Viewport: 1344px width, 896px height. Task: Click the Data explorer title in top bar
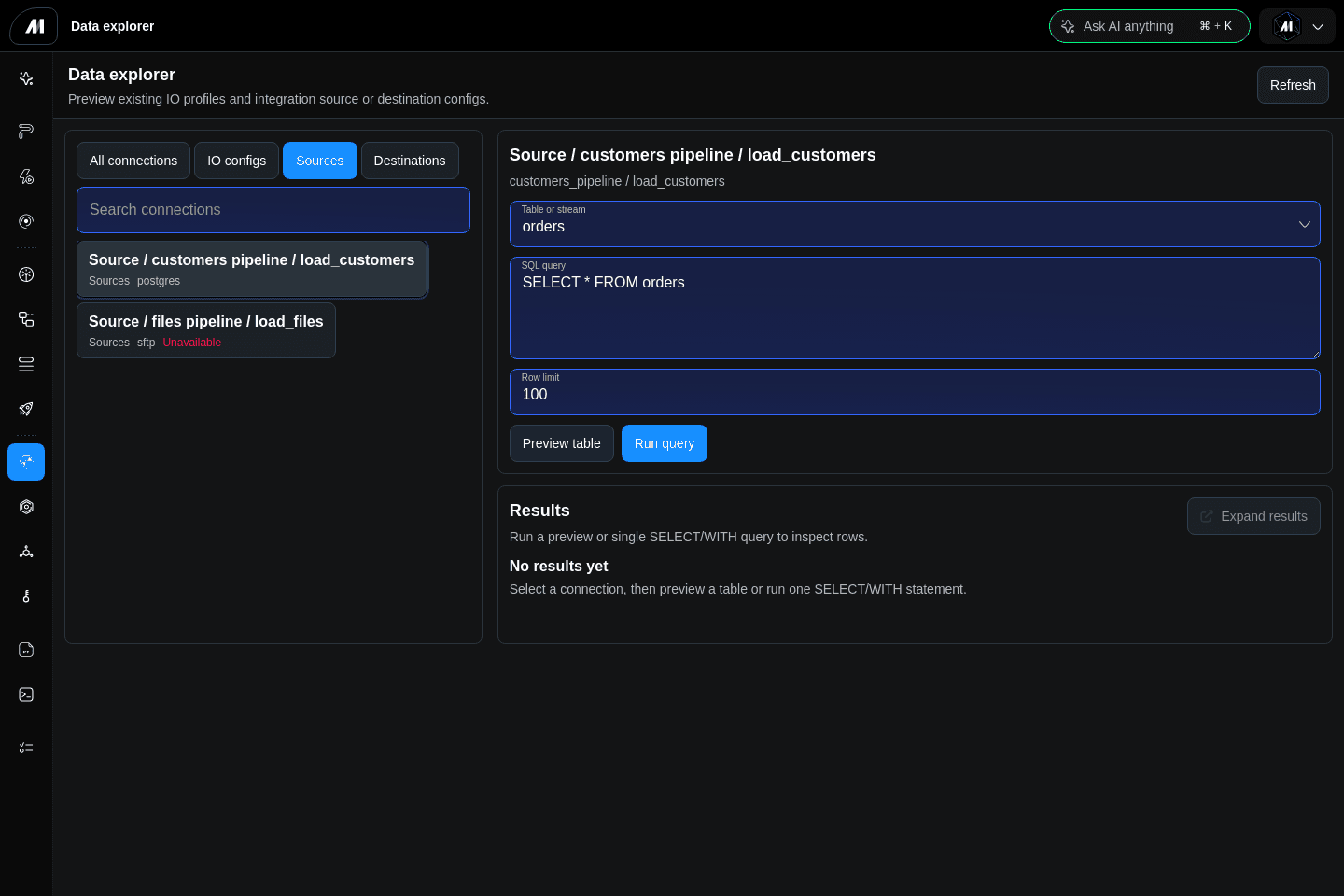tap(112, 26)
